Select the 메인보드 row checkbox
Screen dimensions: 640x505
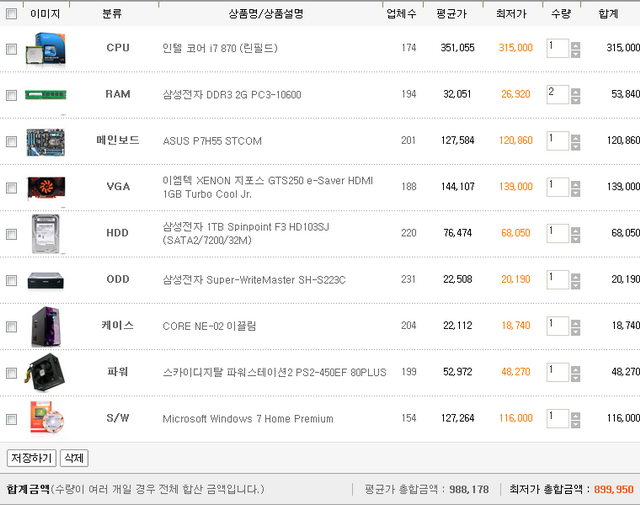click(11, 141)
